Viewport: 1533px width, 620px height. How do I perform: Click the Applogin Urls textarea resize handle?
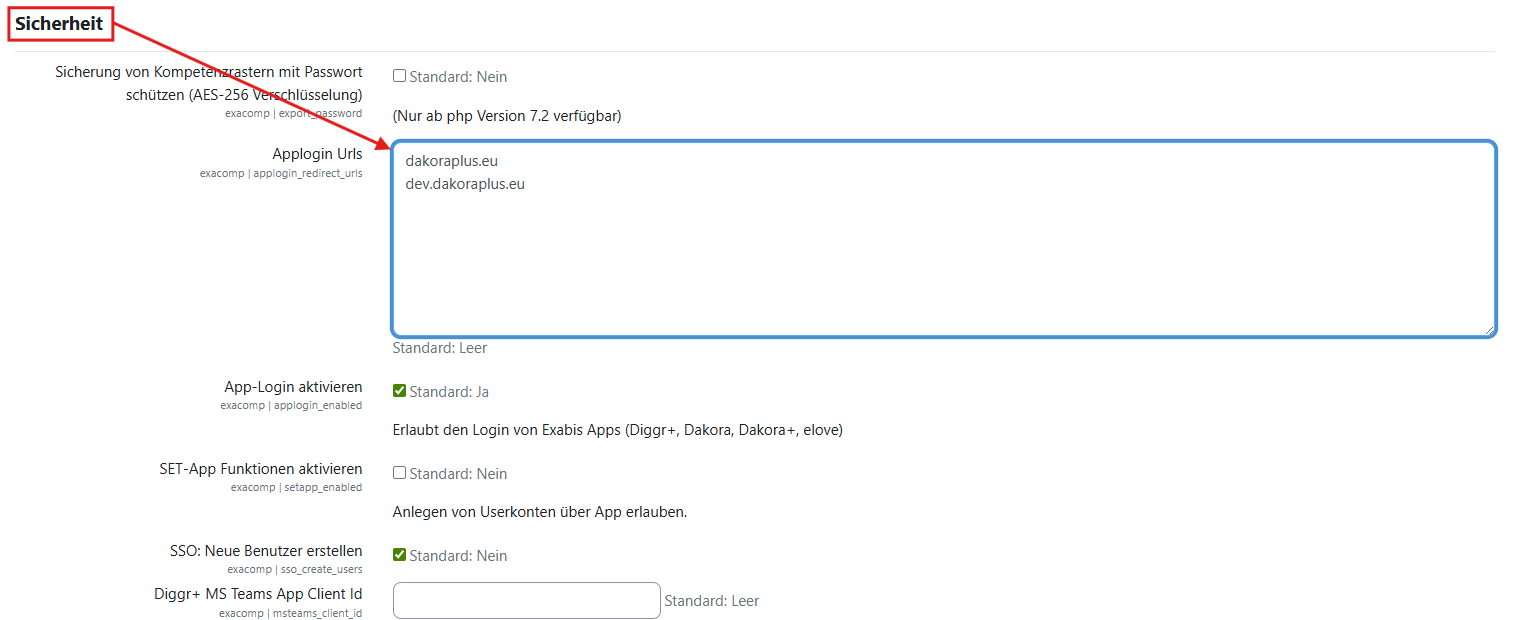[1489, 329]
